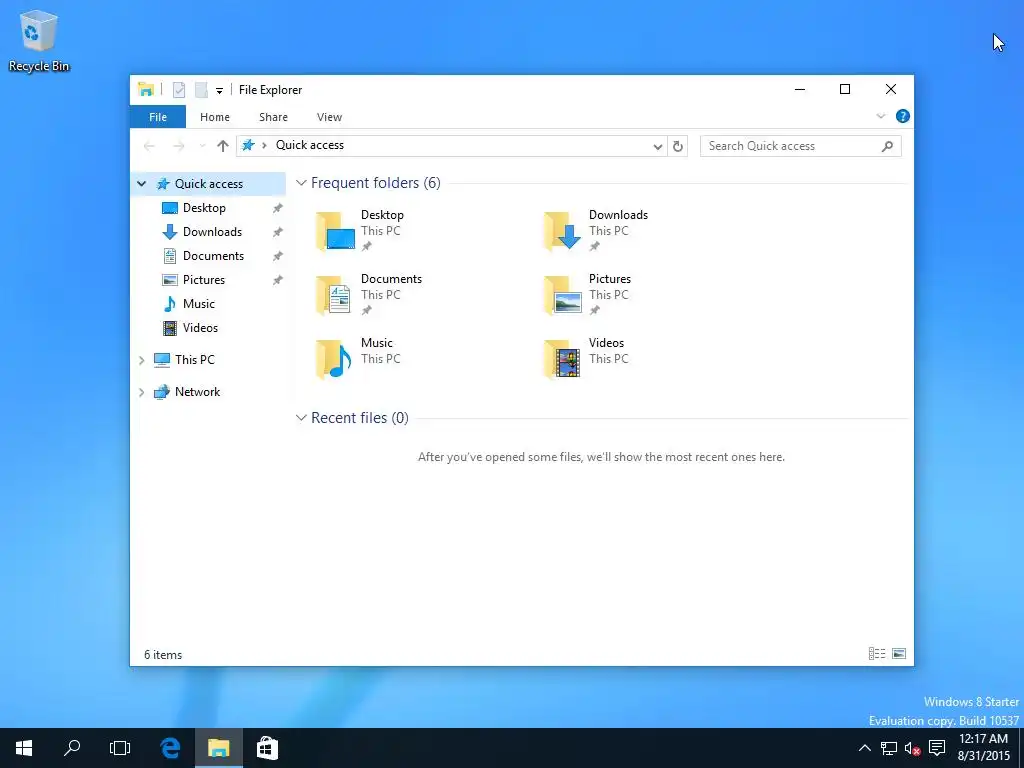Screen dimensions: 1024x768
Task: Open Task View on taskbar
Action: [x=120, y=748]
